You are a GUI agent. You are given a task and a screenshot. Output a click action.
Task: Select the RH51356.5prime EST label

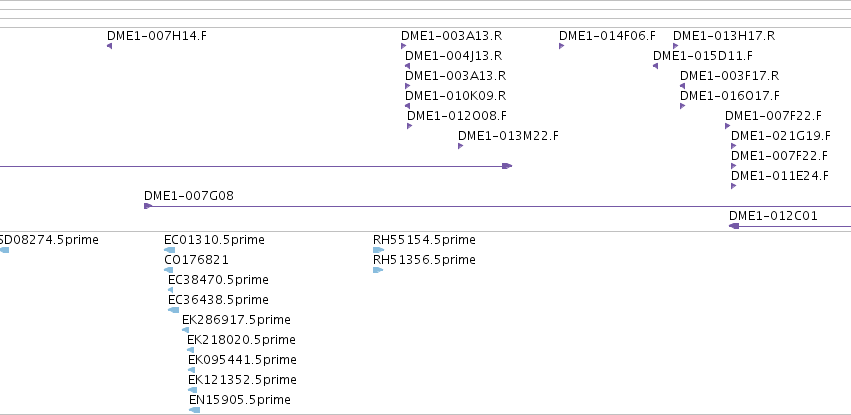point(424,260)
